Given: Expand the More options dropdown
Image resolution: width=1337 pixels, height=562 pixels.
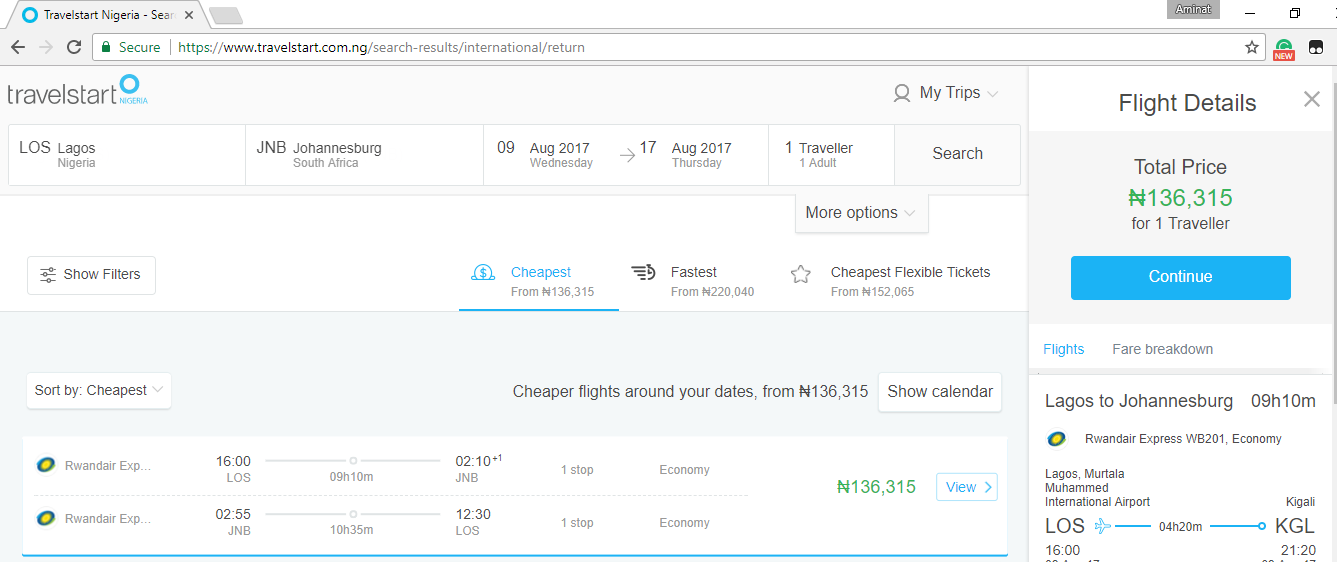Looking at the screenshot, I should [x=862, y=213].
